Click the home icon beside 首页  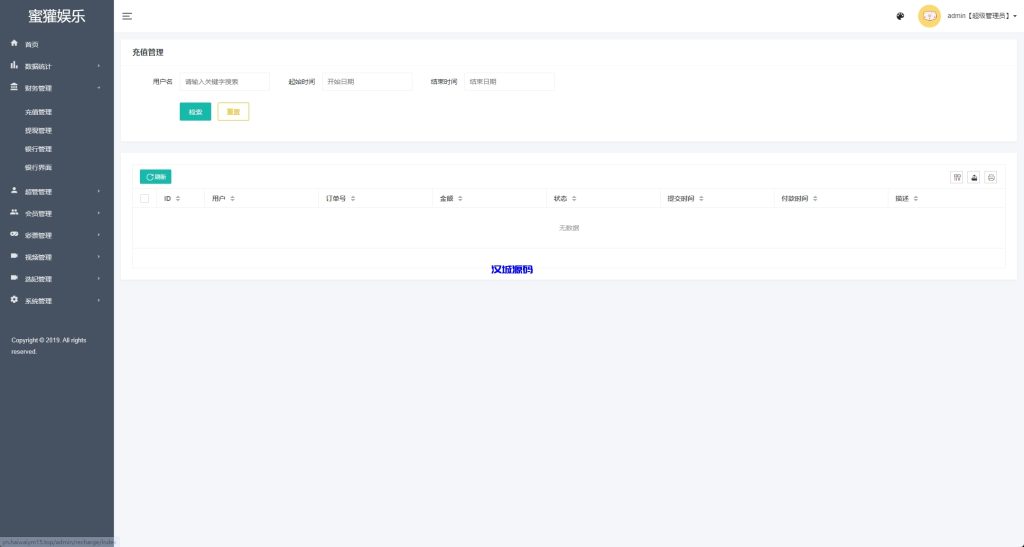[14, 44]
